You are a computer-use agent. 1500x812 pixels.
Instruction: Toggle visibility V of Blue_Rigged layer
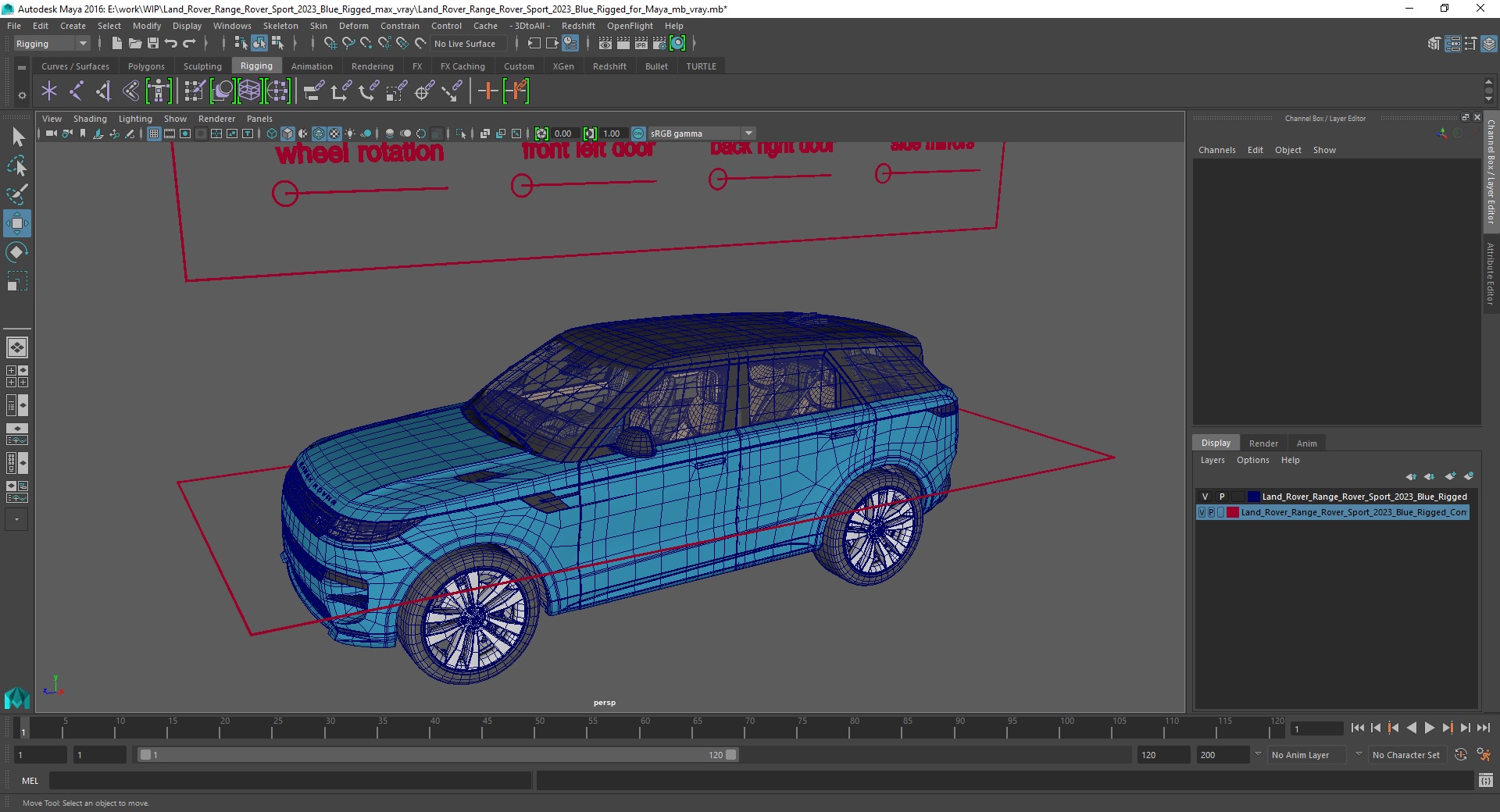pos(1205,497)
